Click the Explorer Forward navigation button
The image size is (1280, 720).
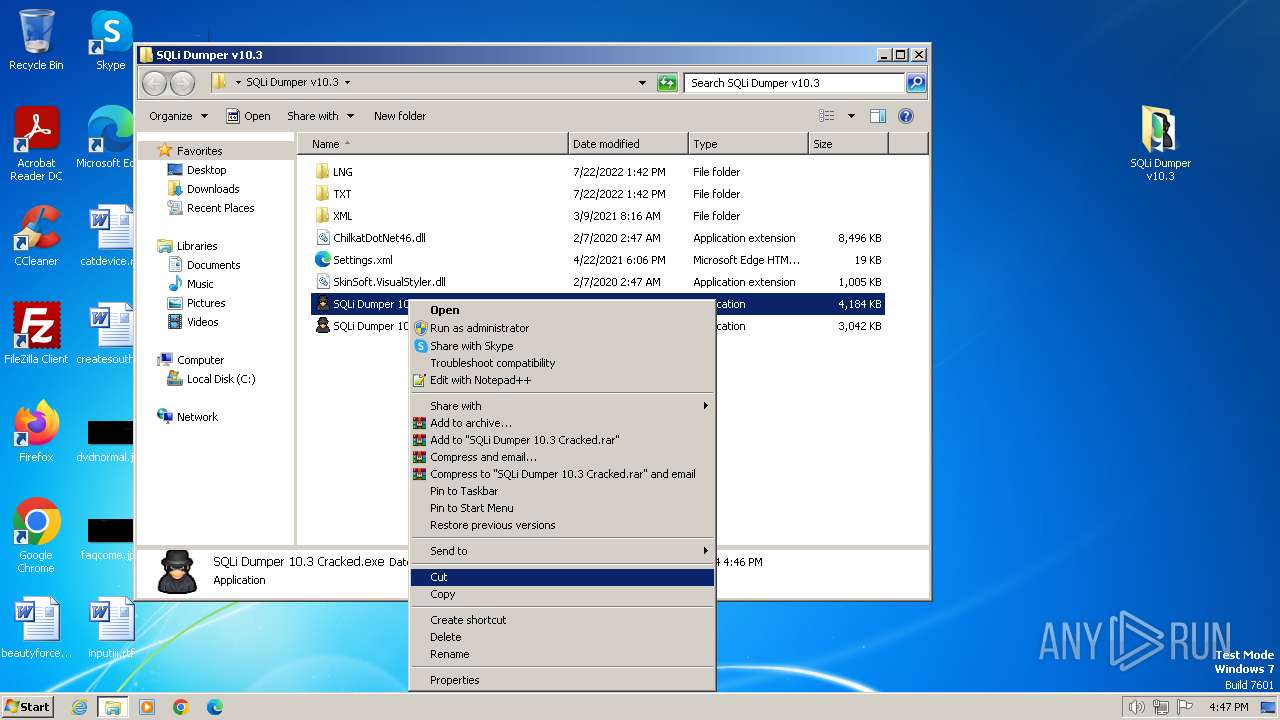[182, 83]
